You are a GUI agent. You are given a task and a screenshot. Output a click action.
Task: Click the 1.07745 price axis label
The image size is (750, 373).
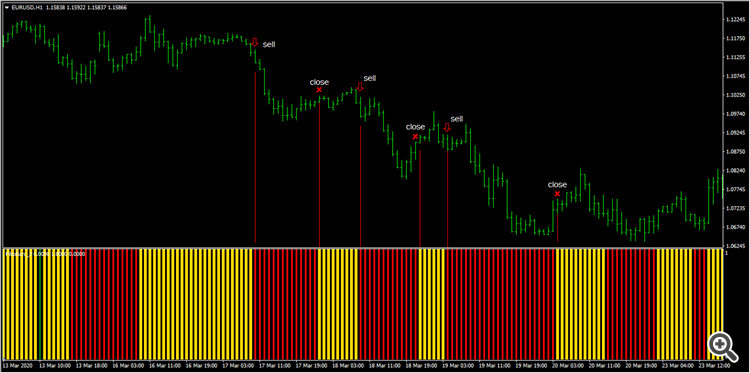point(737,189)
